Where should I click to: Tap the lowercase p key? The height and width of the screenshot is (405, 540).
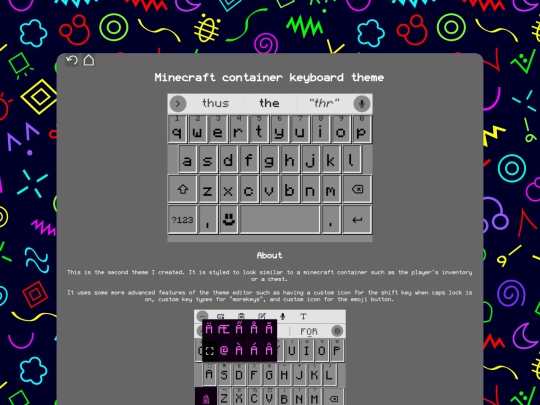(x=361, y=129)
